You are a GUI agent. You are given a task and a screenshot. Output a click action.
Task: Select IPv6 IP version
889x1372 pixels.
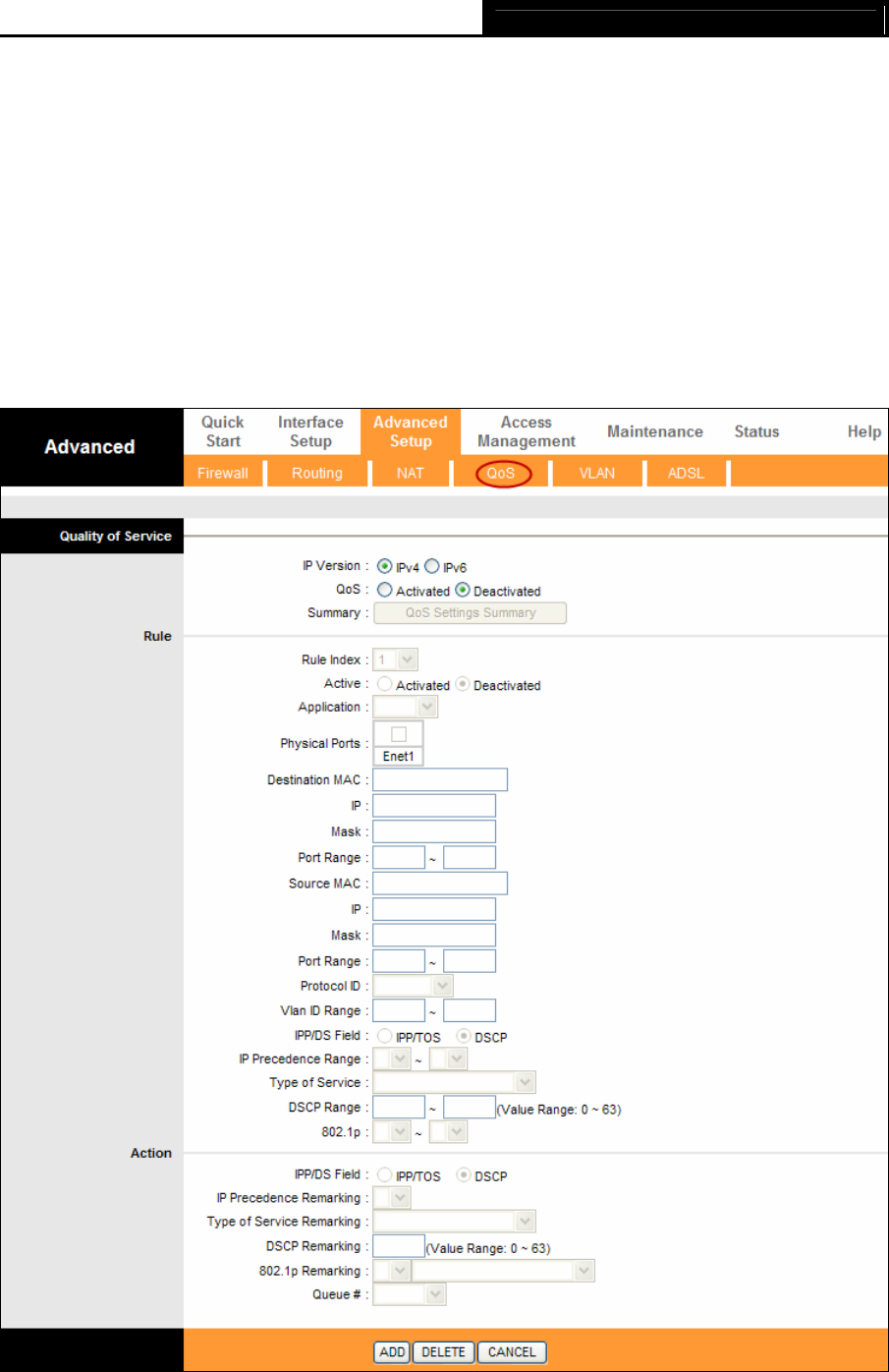431,567
